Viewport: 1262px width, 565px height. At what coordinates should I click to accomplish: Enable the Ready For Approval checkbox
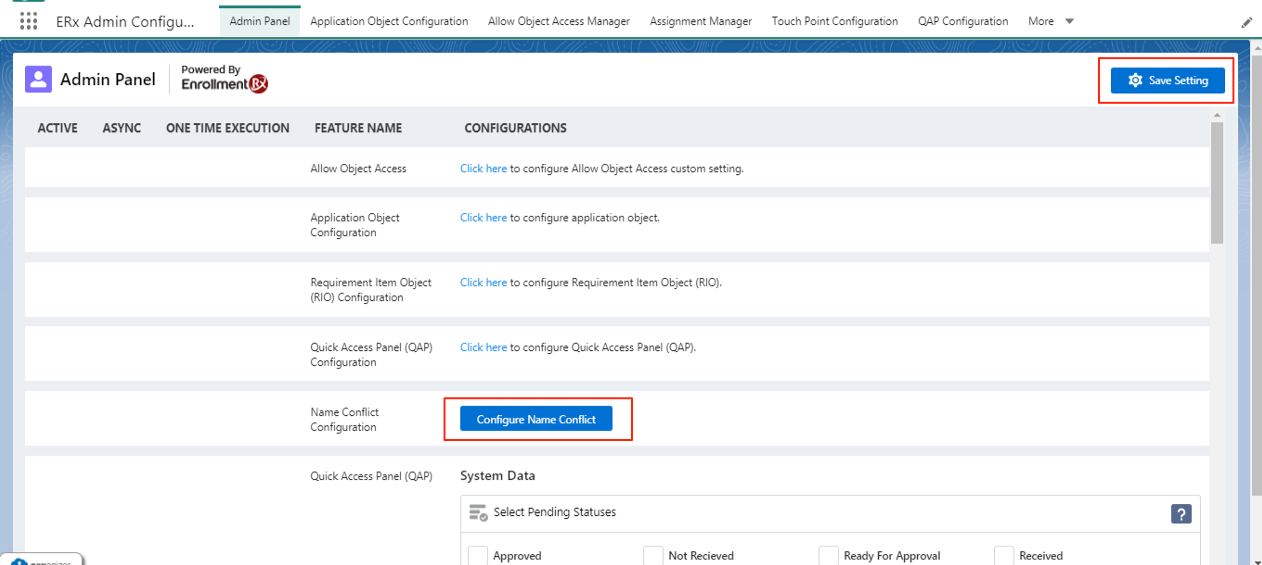[x=828, y=555]
